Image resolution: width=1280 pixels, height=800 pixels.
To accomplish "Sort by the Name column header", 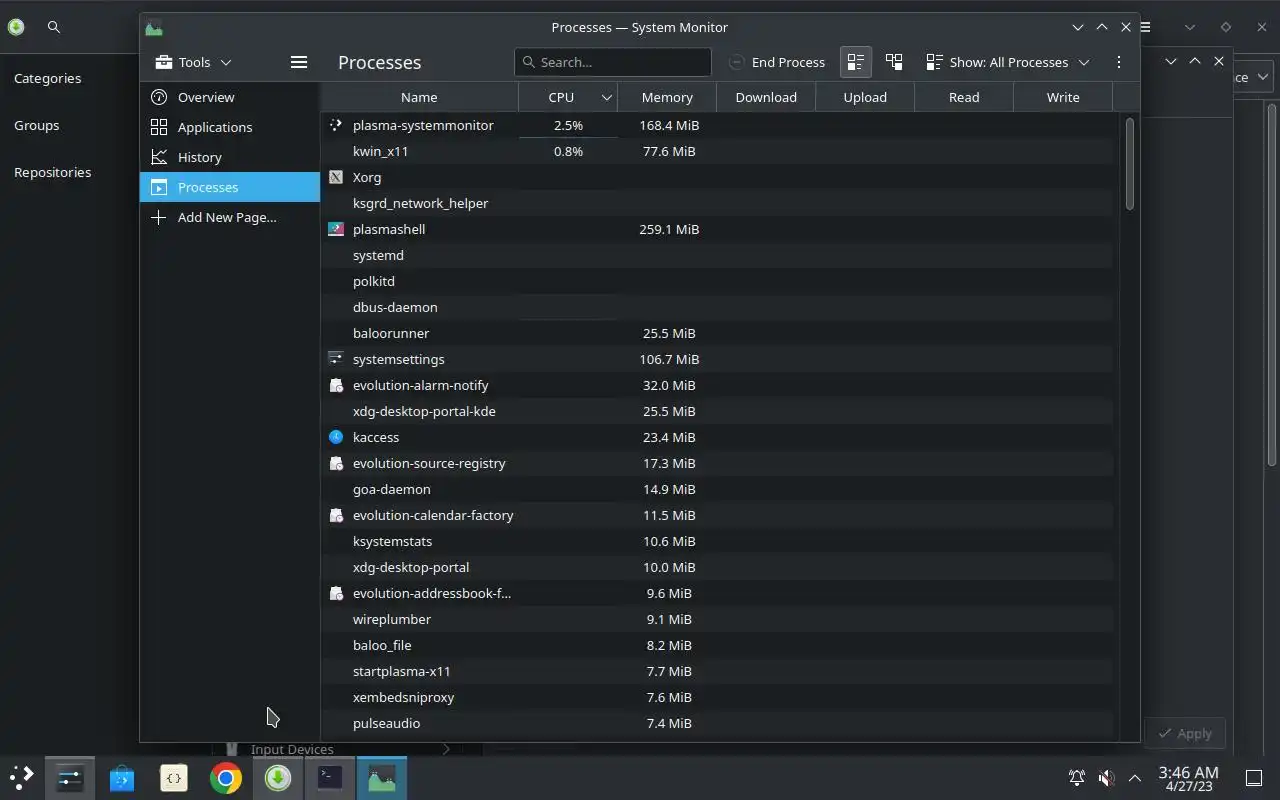I will pos(419,97).
